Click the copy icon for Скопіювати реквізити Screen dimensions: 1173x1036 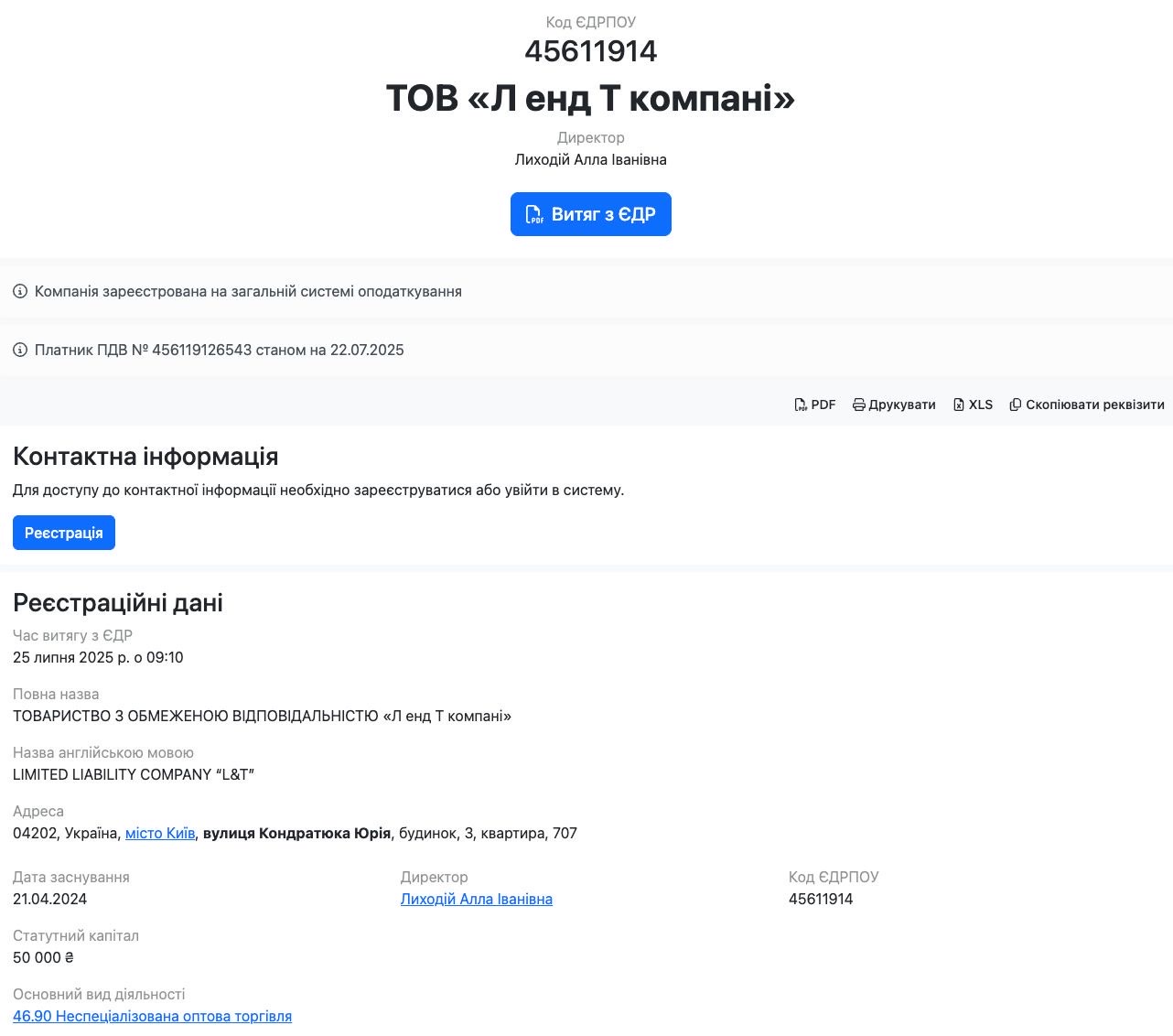click(1015, 405)
